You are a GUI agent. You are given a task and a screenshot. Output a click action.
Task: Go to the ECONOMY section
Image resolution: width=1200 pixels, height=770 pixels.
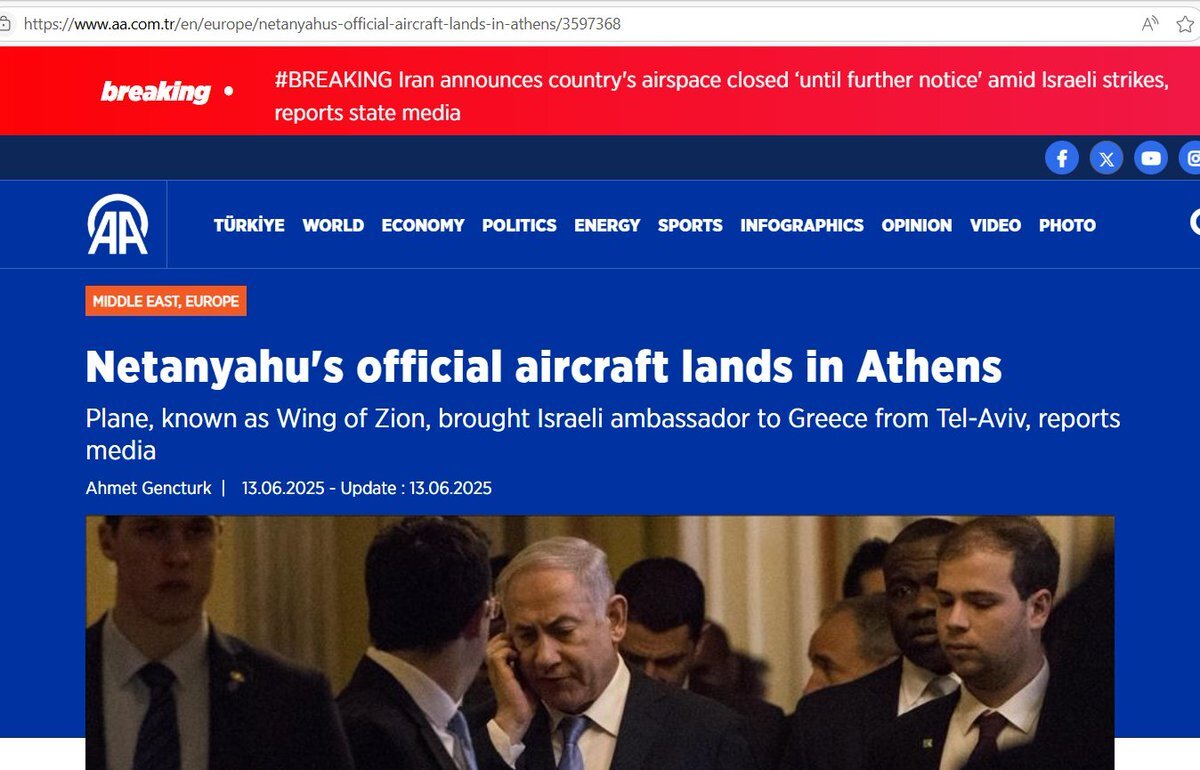[423, 225]
